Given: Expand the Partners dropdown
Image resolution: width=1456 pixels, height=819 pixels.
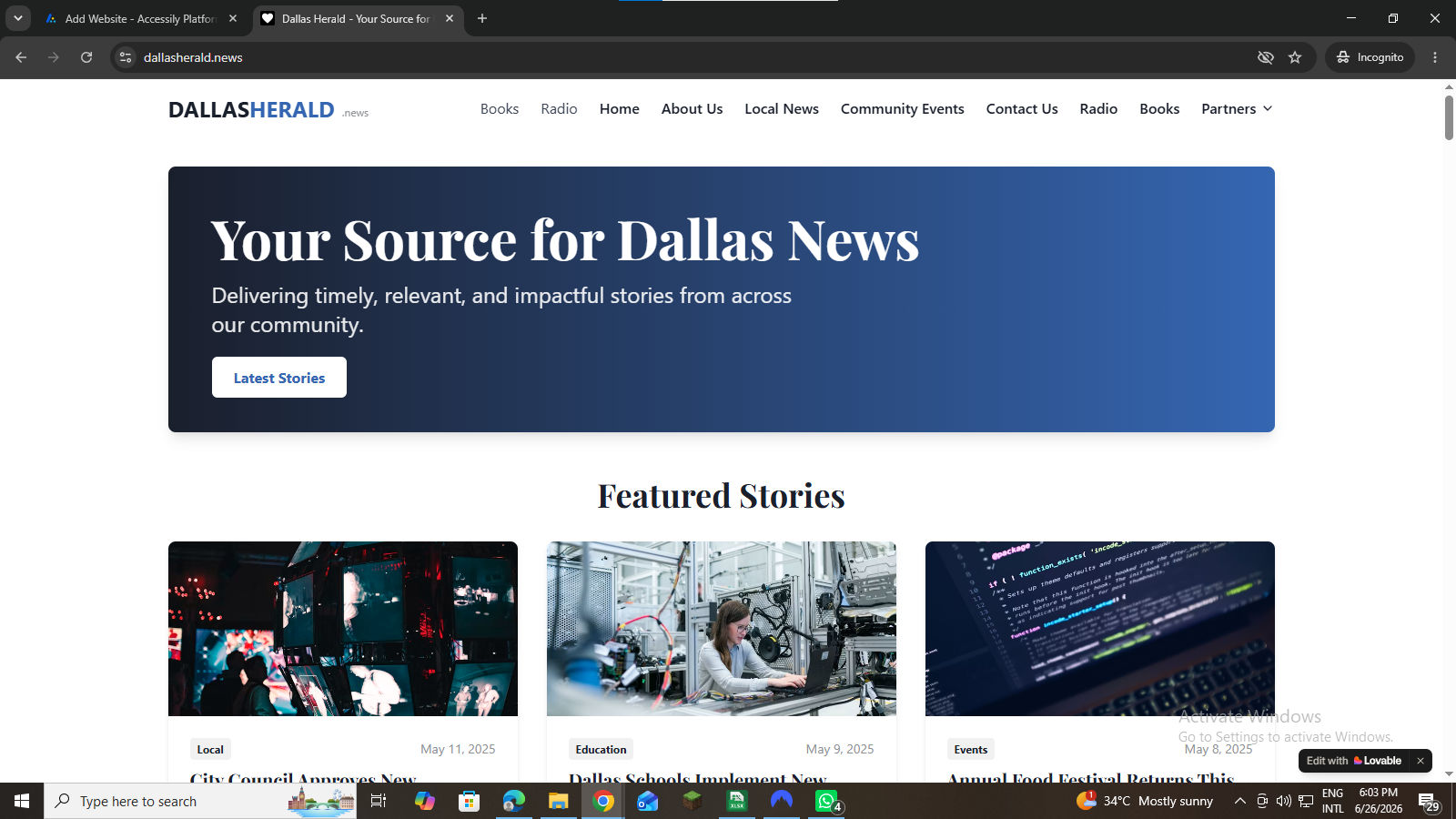Looking at the screenshot, I should tap(1237, 108).
